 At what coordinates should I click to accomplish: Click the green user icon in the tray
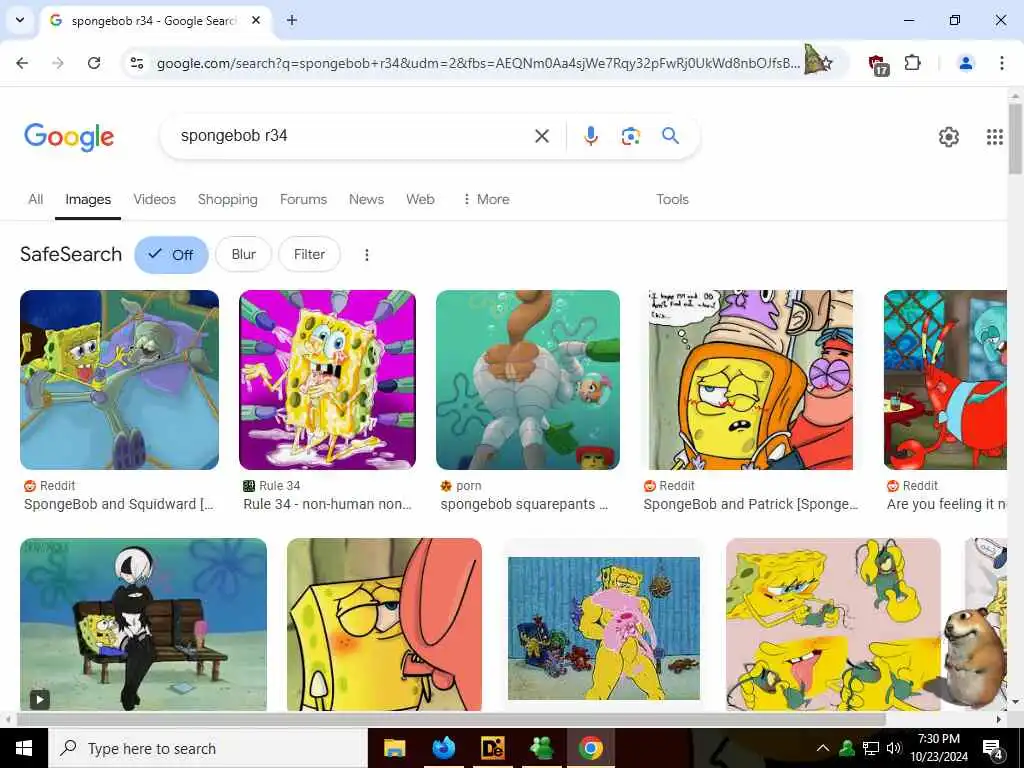click(847, 748)
